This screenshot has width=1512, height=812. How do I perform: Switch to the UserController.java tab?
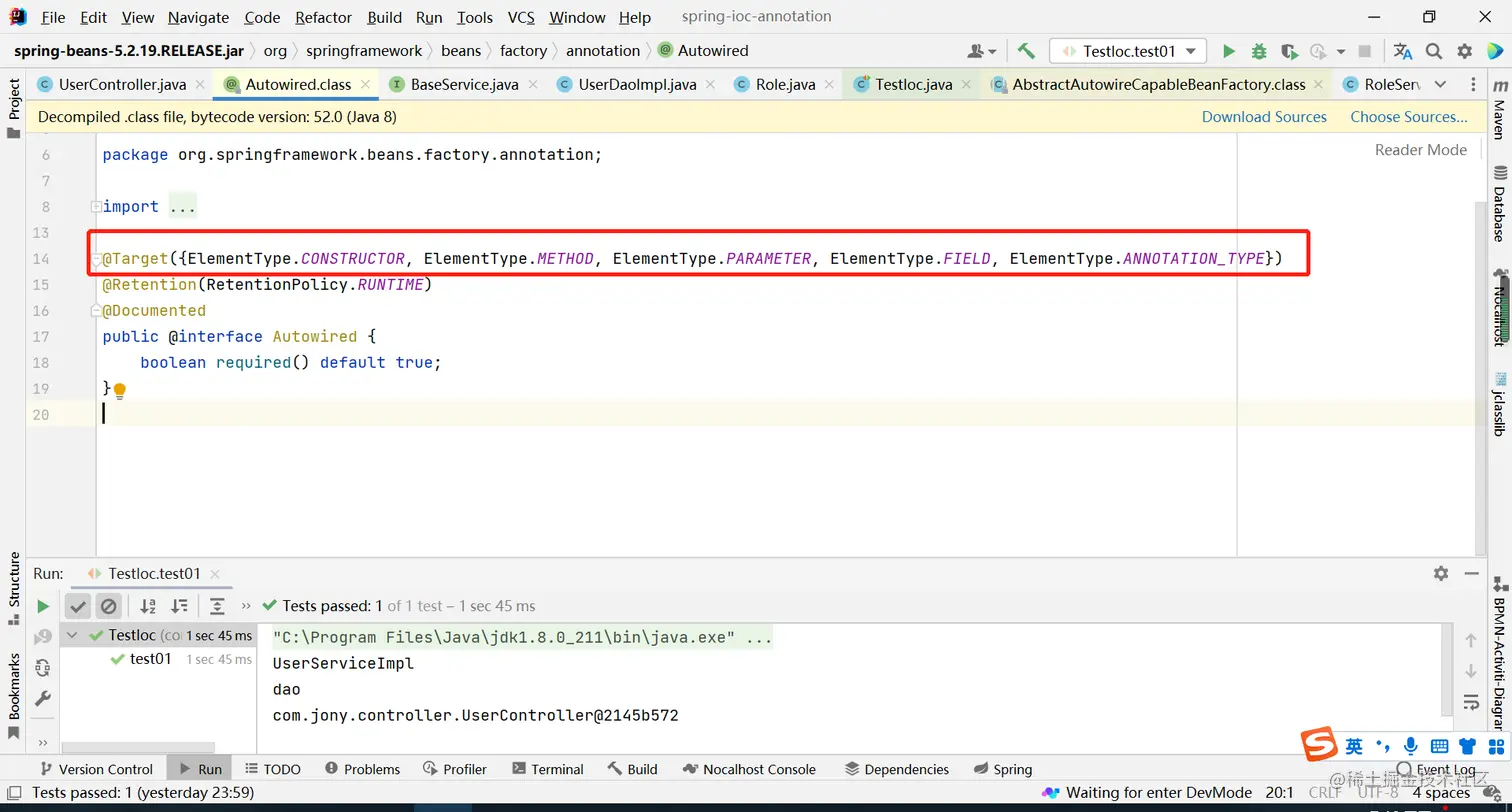click(x=122, y=85)
